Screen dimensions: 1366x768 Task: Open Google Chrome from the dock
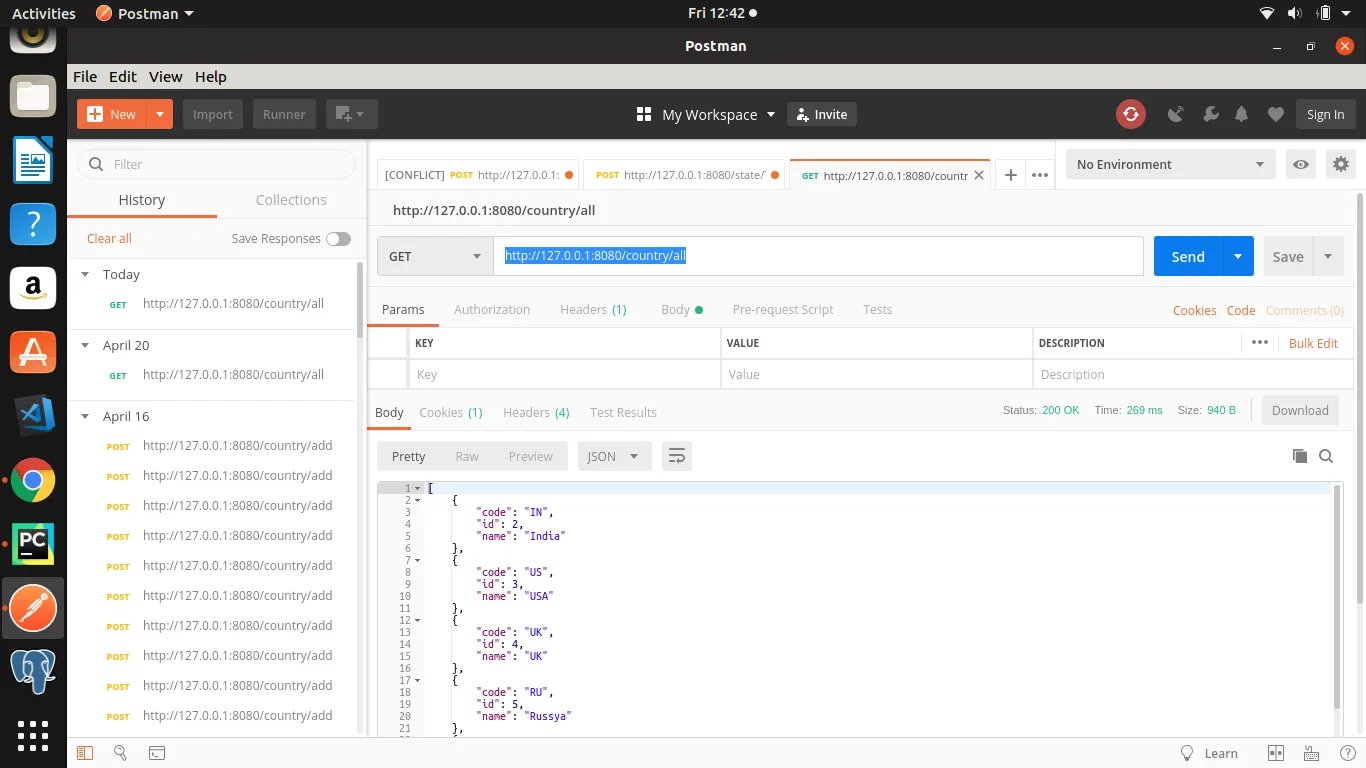click(x=33, y=481)
